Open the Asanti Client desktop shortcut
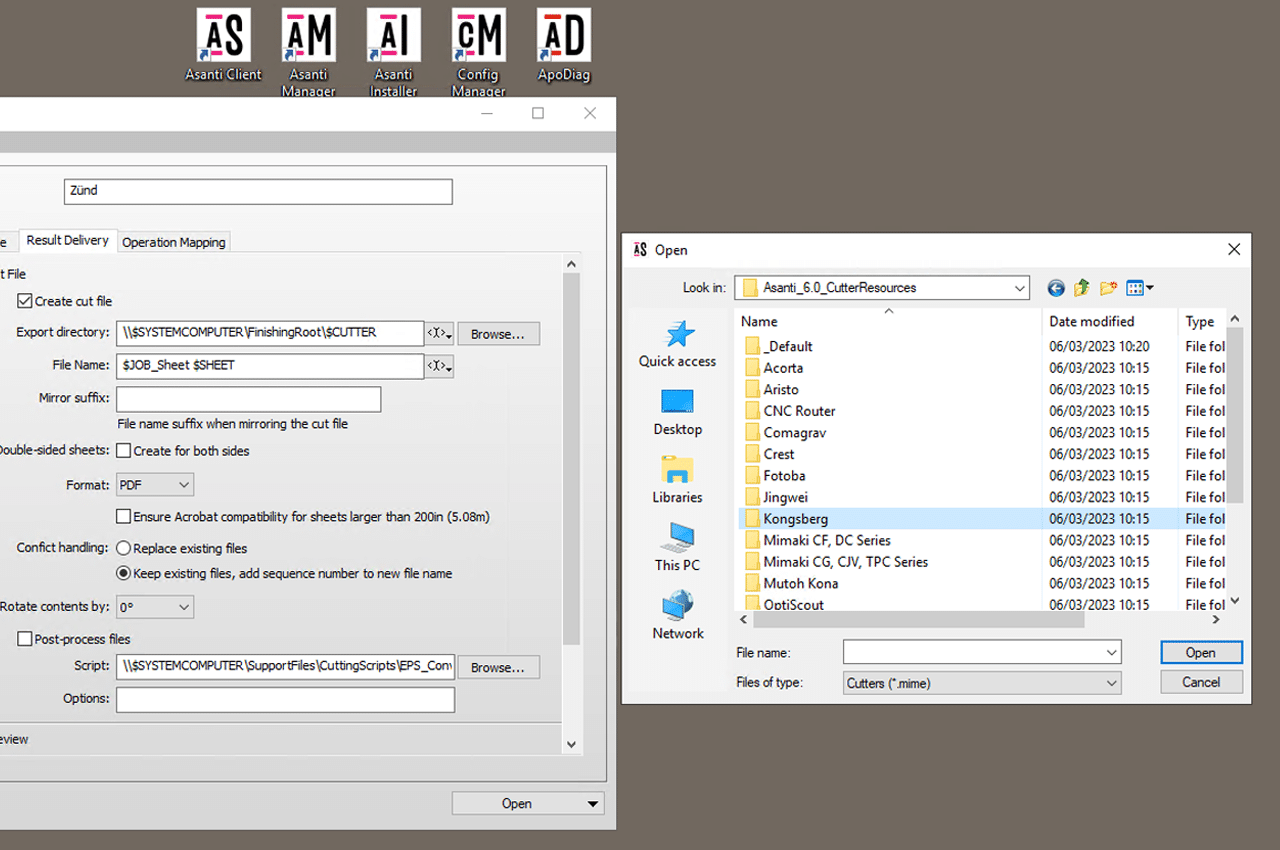Screen dimensions: 1280x850 point(223,45)
